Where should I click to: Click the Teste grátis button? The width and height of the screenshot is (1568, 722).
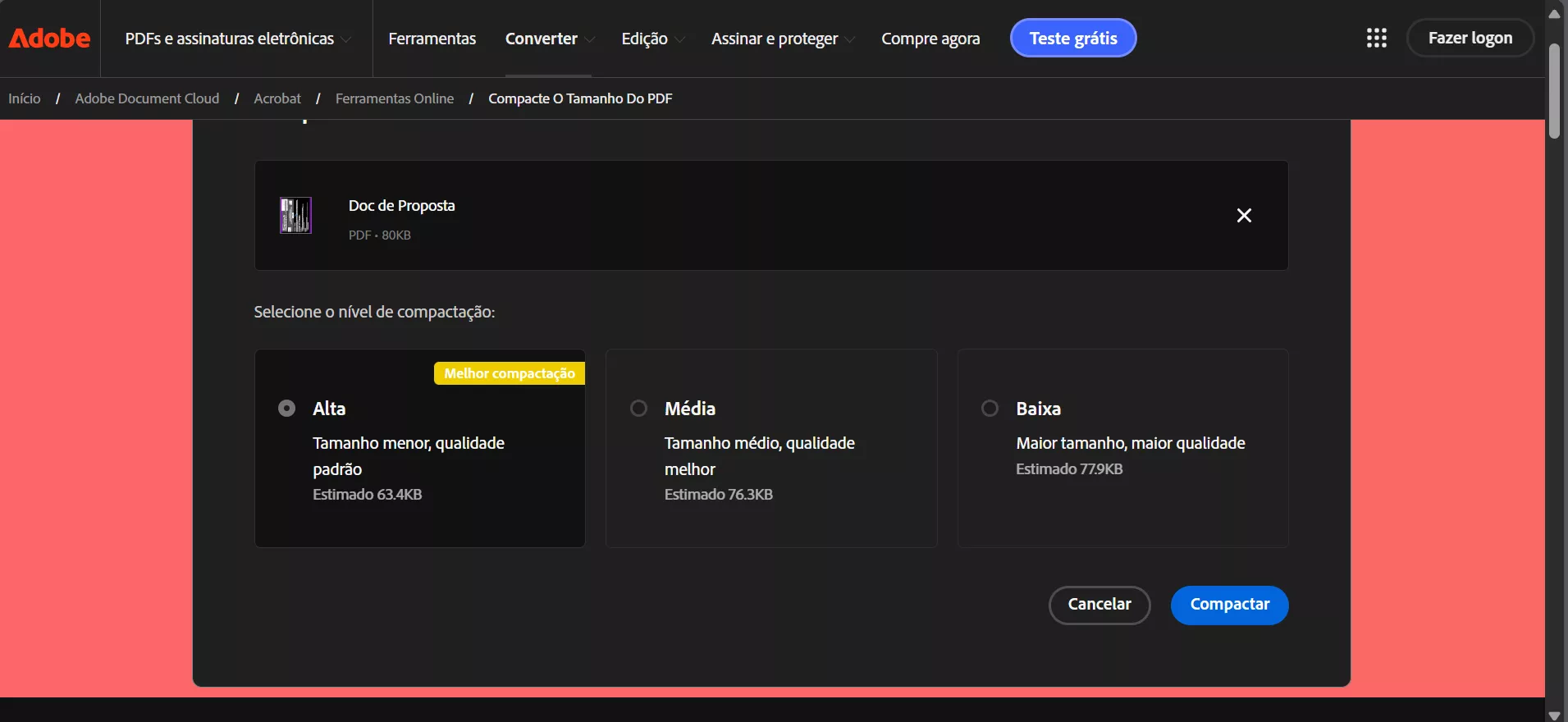click(x=1073, y=38)
